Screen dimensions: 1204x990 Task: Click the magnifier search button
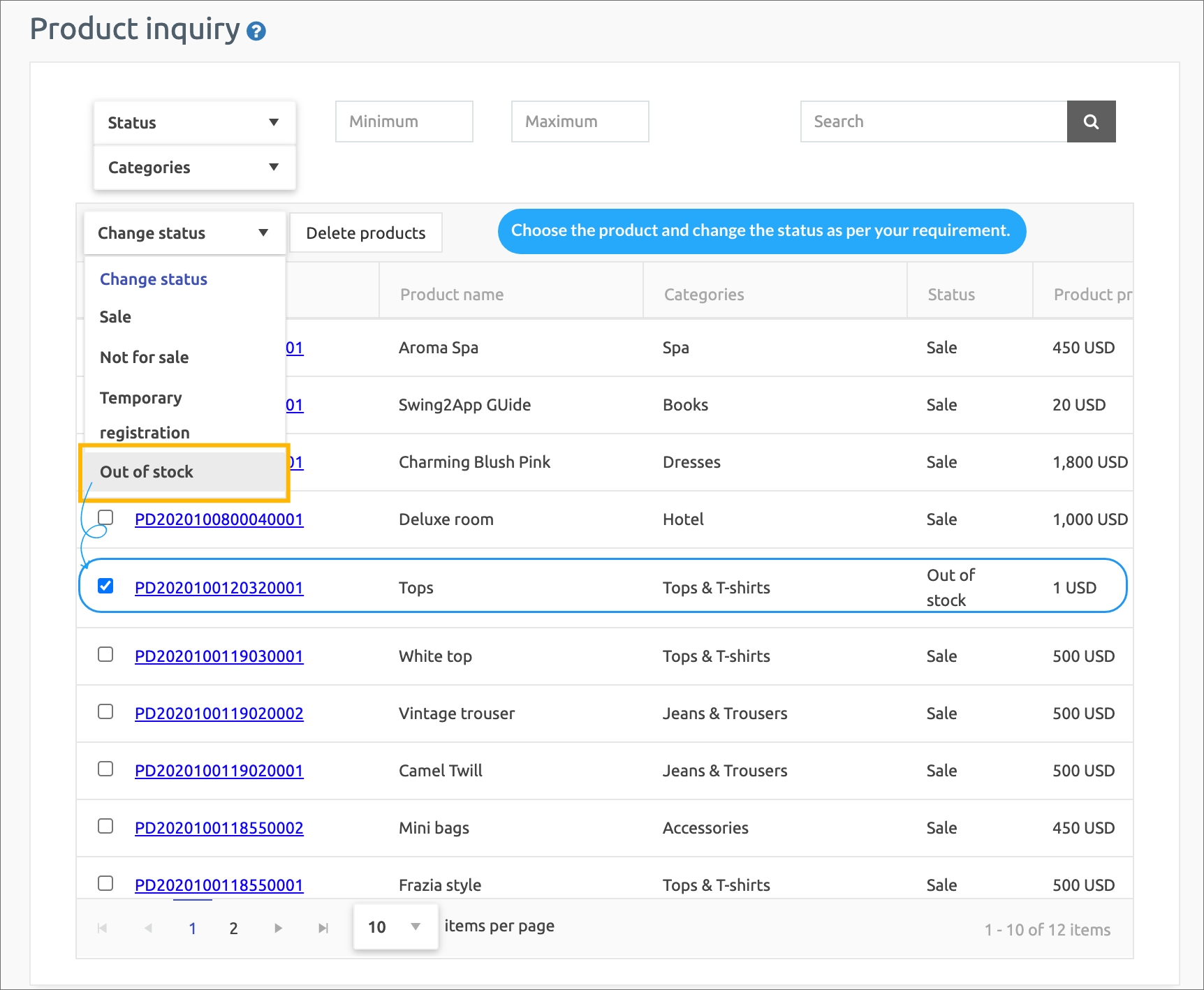click(1091, 121)
